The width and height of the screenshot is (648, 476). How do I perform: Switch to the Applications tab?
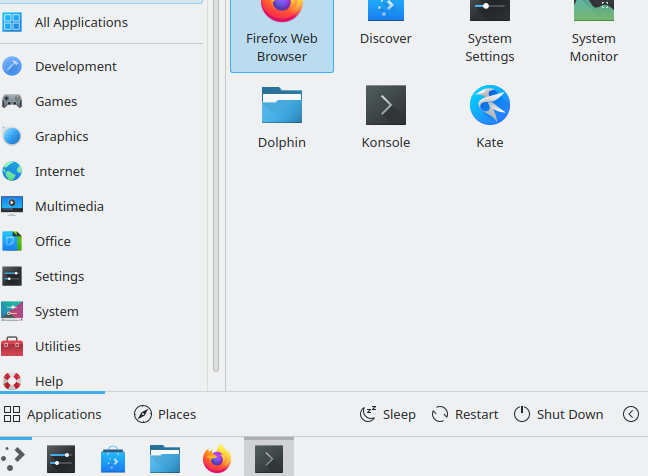(52, 414)
